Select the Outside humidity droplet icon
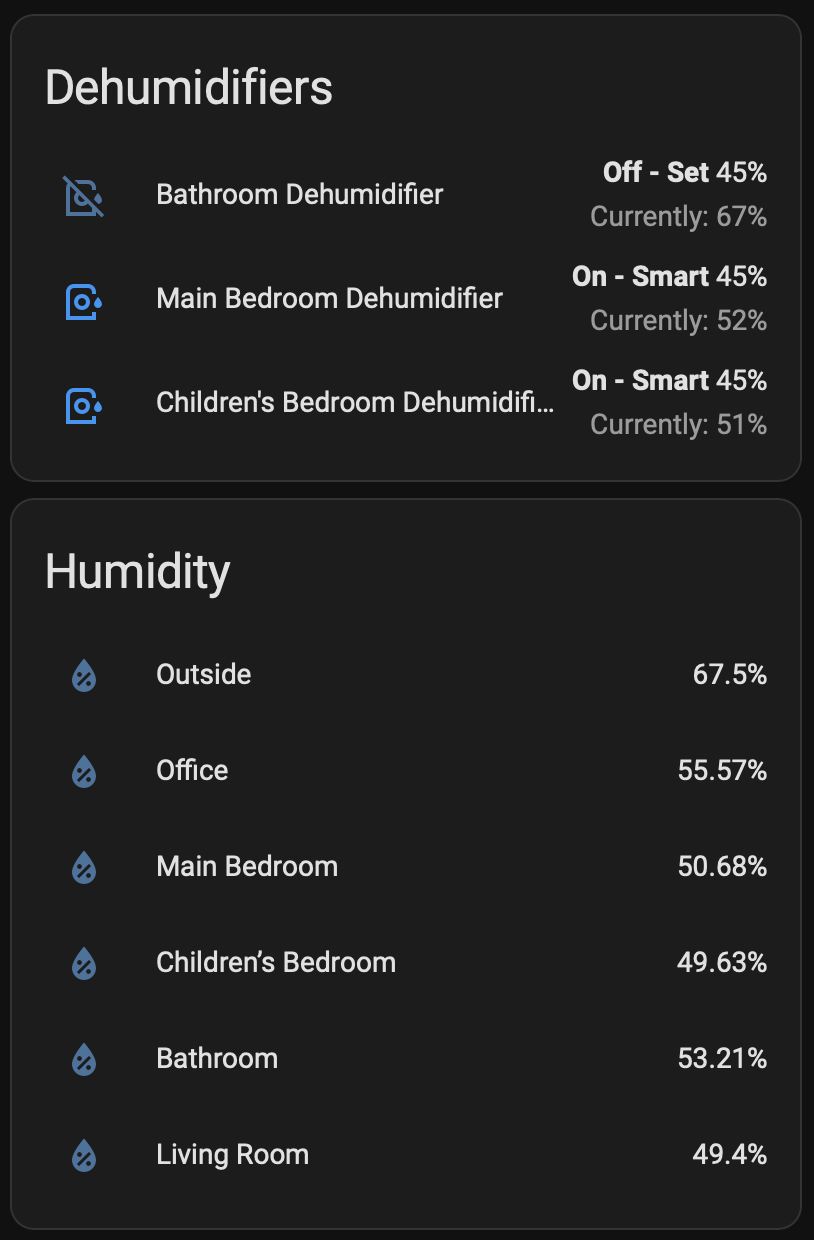This screenshot has width=814, height=1240. click(x=84, y=674)
